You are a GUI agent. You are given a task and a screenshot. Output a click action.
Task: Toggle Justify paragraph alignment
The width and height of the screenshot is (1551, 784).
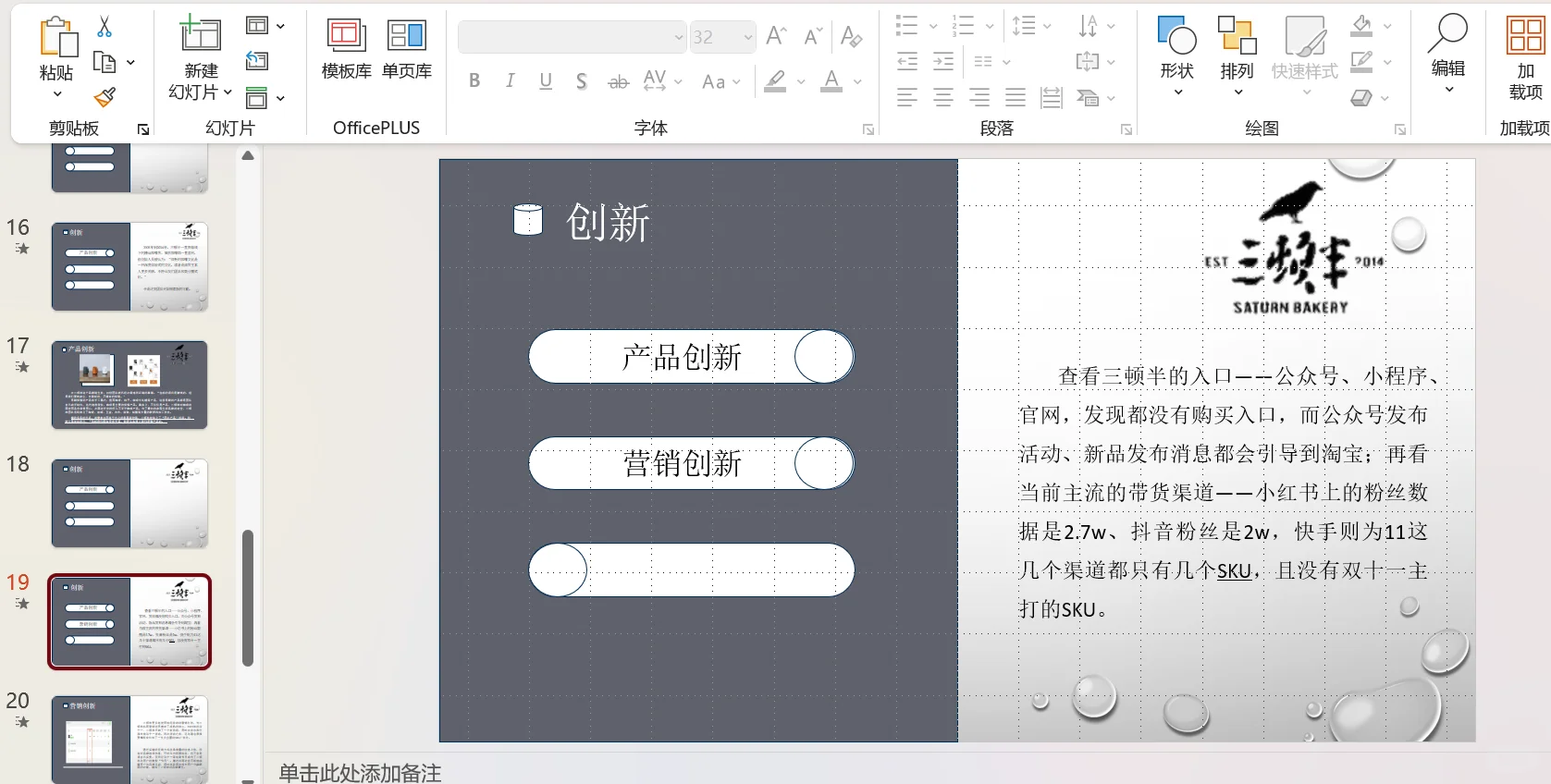click(1016, 97)
